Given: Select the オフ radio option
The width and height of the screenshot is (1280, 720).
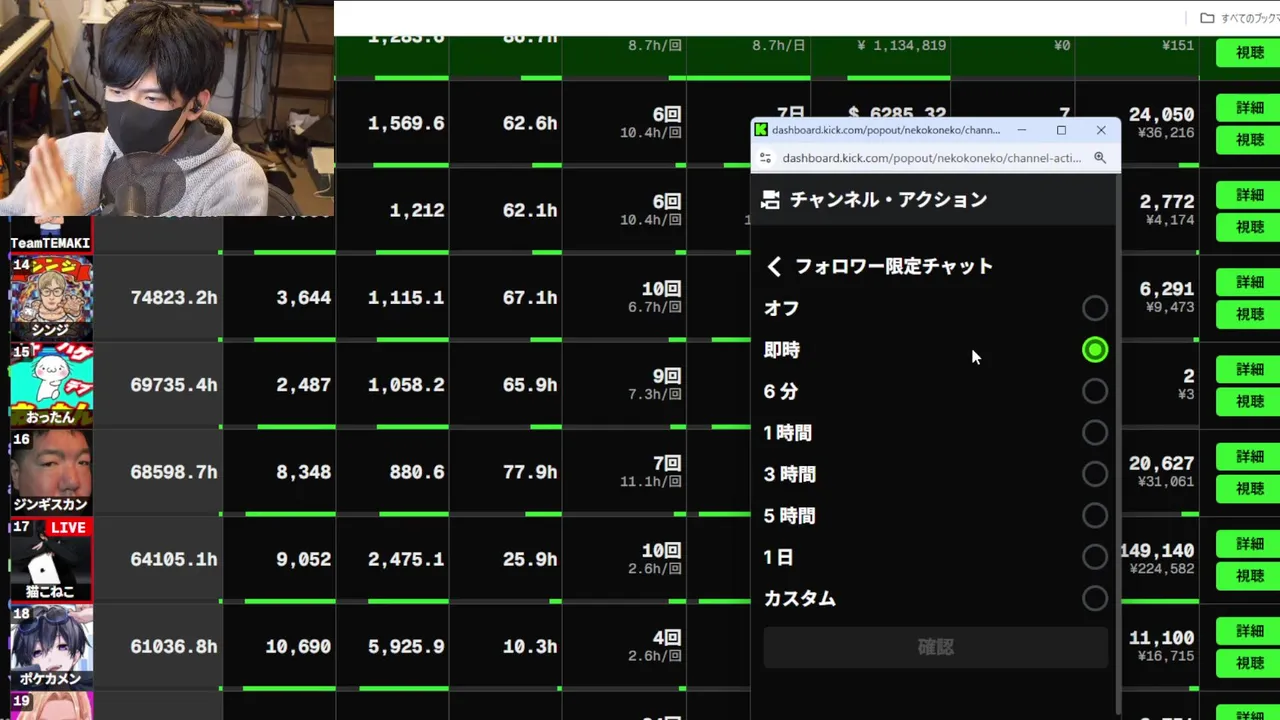Looking at the screenshot, I should coord(1095,308).
